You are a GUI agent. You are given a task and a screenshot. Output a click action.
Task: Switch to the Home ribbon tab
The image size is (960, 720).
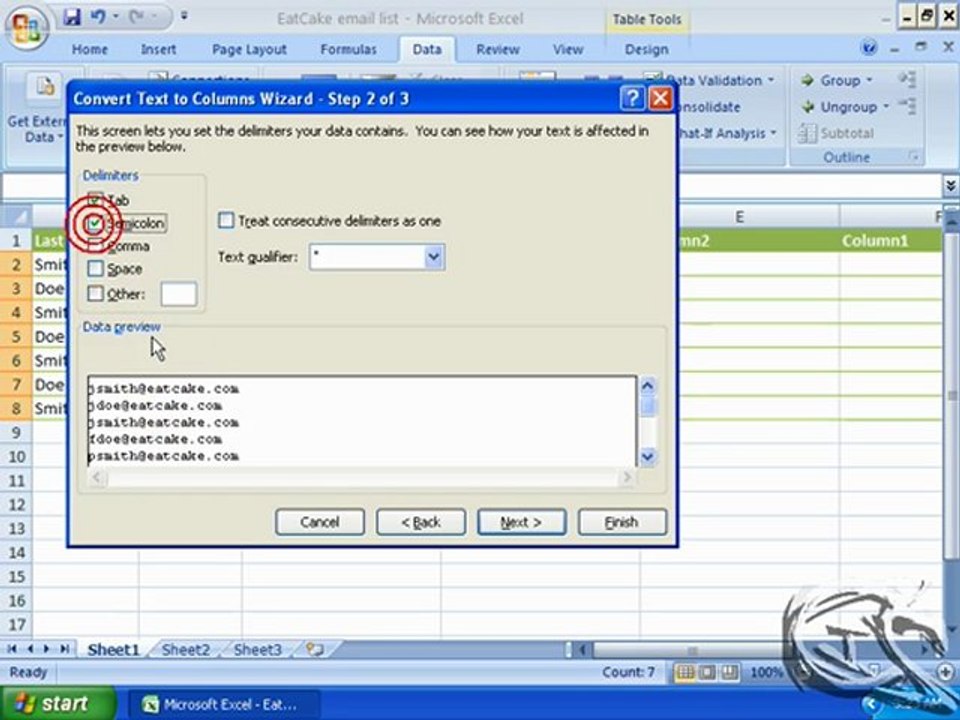89,50
